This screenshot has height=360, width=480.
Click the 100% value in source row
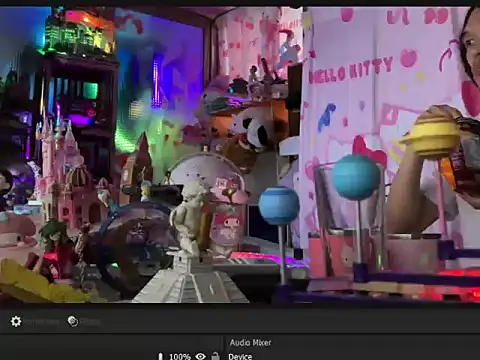tap(179, 357)
